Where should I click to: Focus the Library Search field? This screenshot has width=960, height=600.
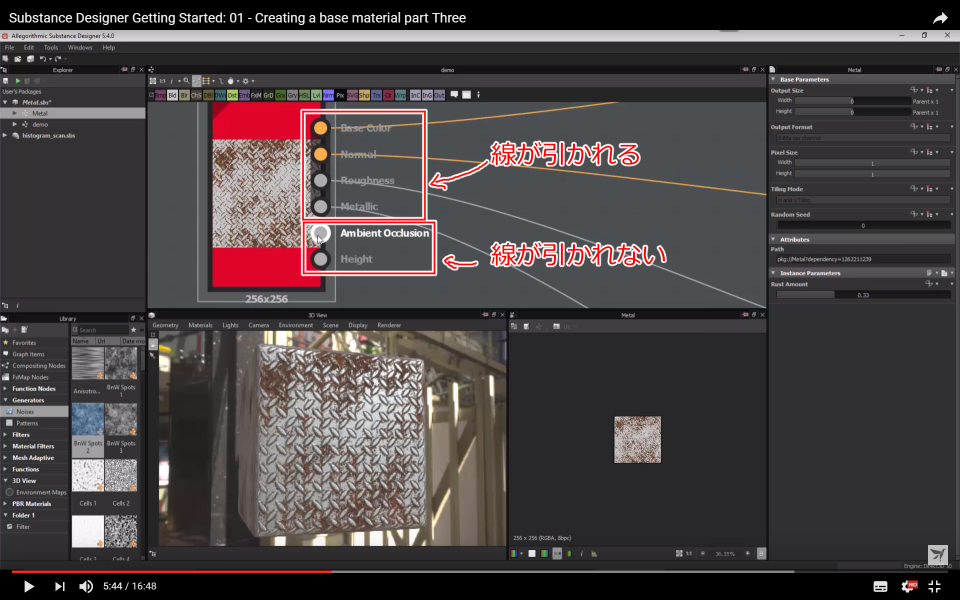coord(103,330)
